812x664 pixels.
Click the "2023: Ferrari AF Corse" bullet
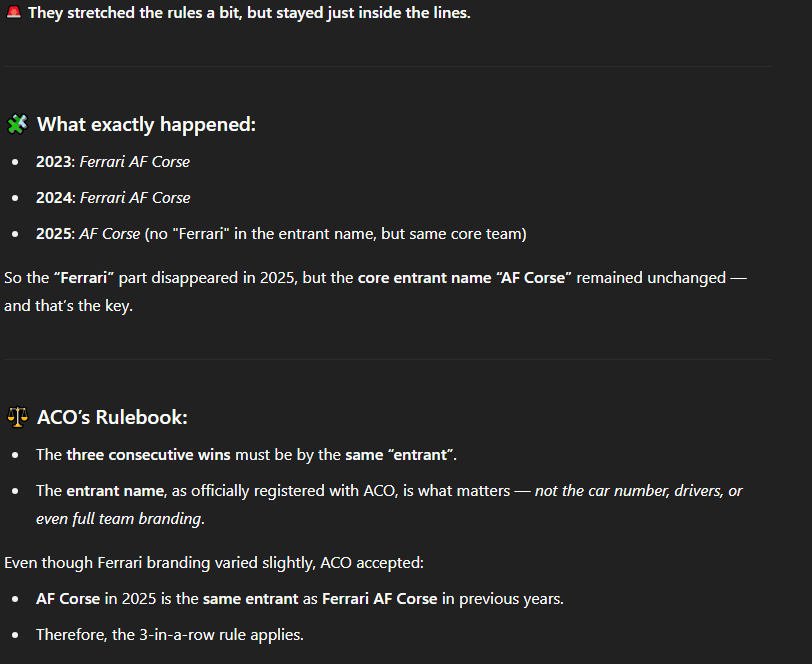113,162
